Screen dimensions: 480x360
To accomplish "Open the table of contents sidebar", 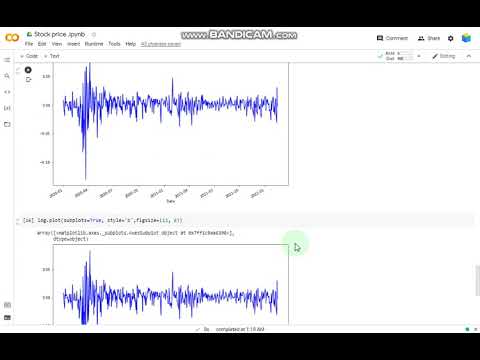I will (7, 60).
